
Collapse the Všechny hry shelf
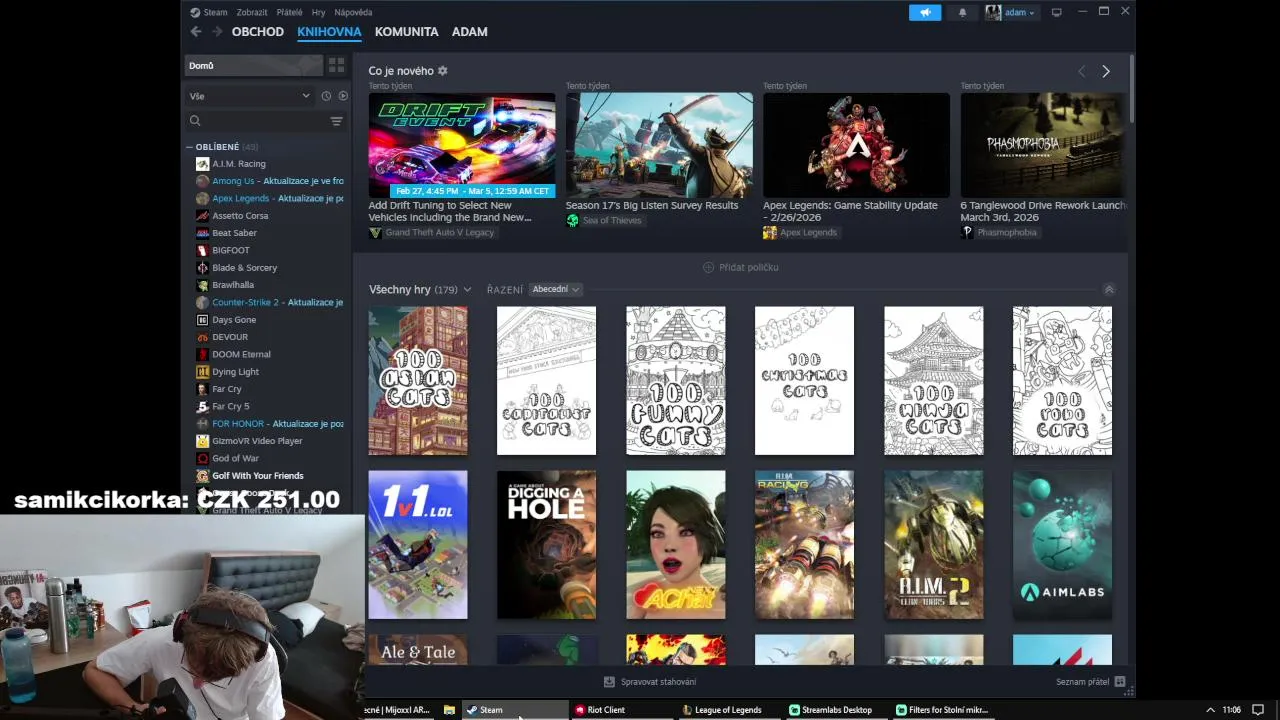tap(1108, 289)
